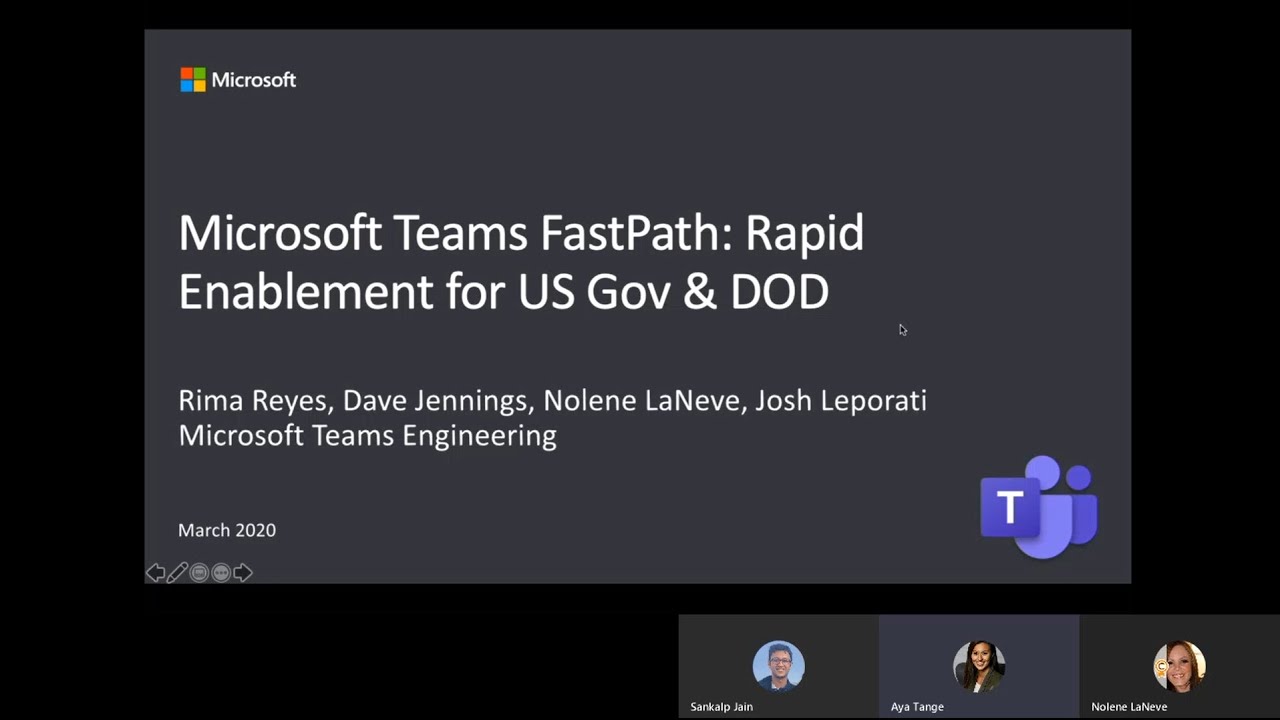Screen dimensions: 1280x720
Task: Click the Microsoft Teams logo on the slide
Action: 1039,506
